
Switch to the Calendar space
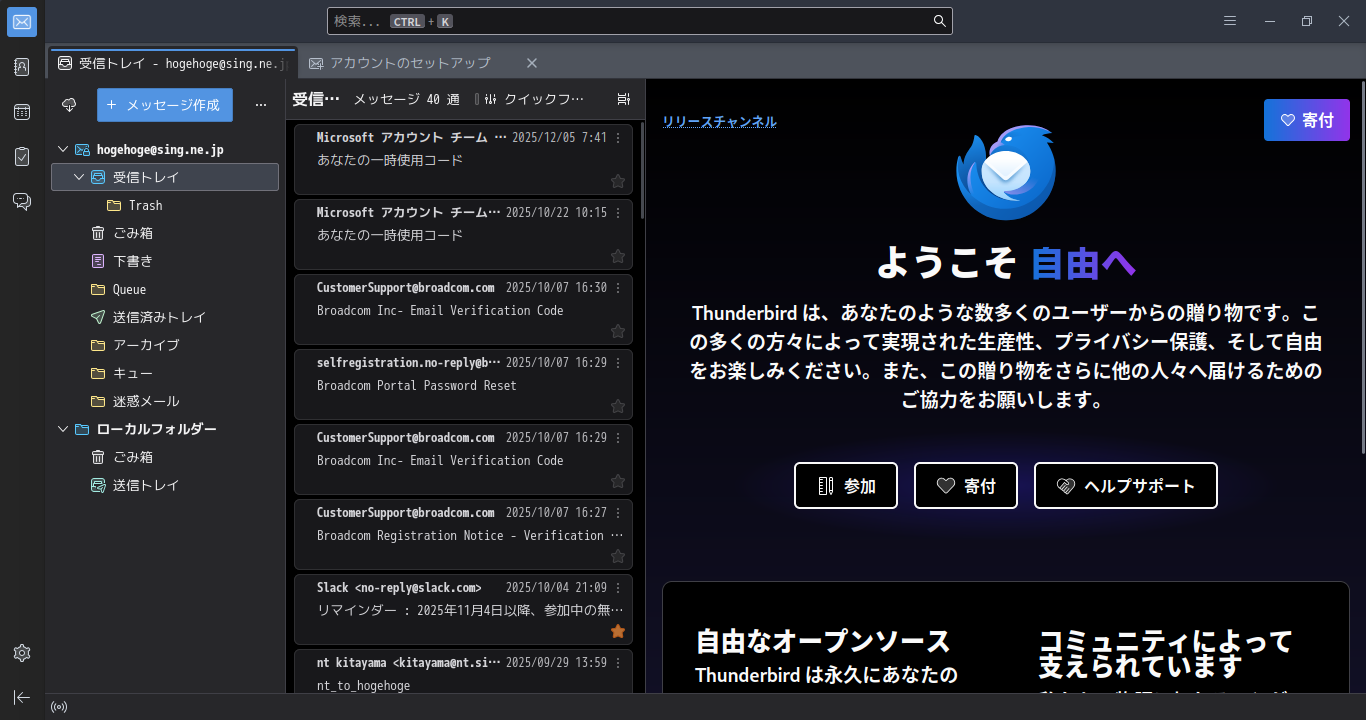click(22, 112)
